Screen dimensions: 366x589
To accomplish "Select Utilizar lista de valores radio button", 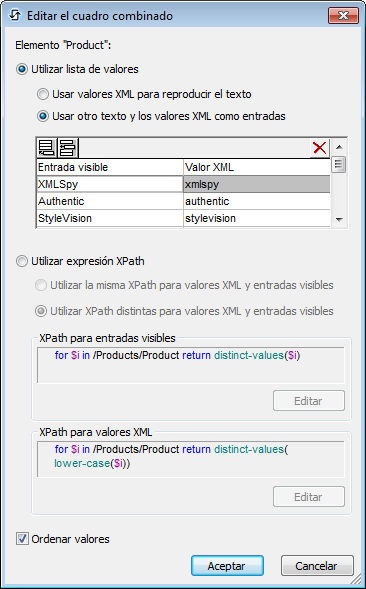I will [x=22, y=69].
